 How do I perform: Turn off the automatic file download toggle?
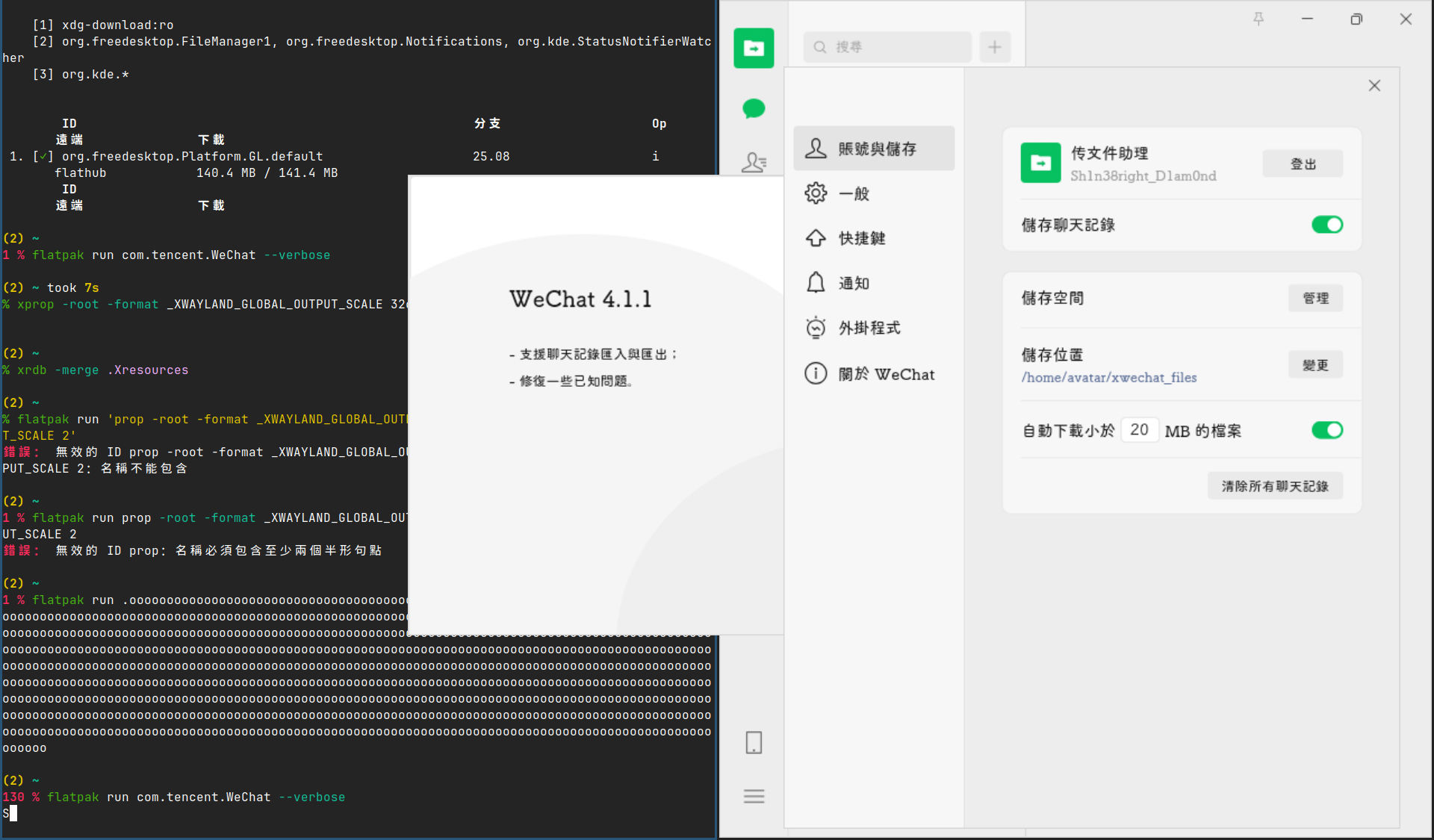click(x=1327, y=430)
